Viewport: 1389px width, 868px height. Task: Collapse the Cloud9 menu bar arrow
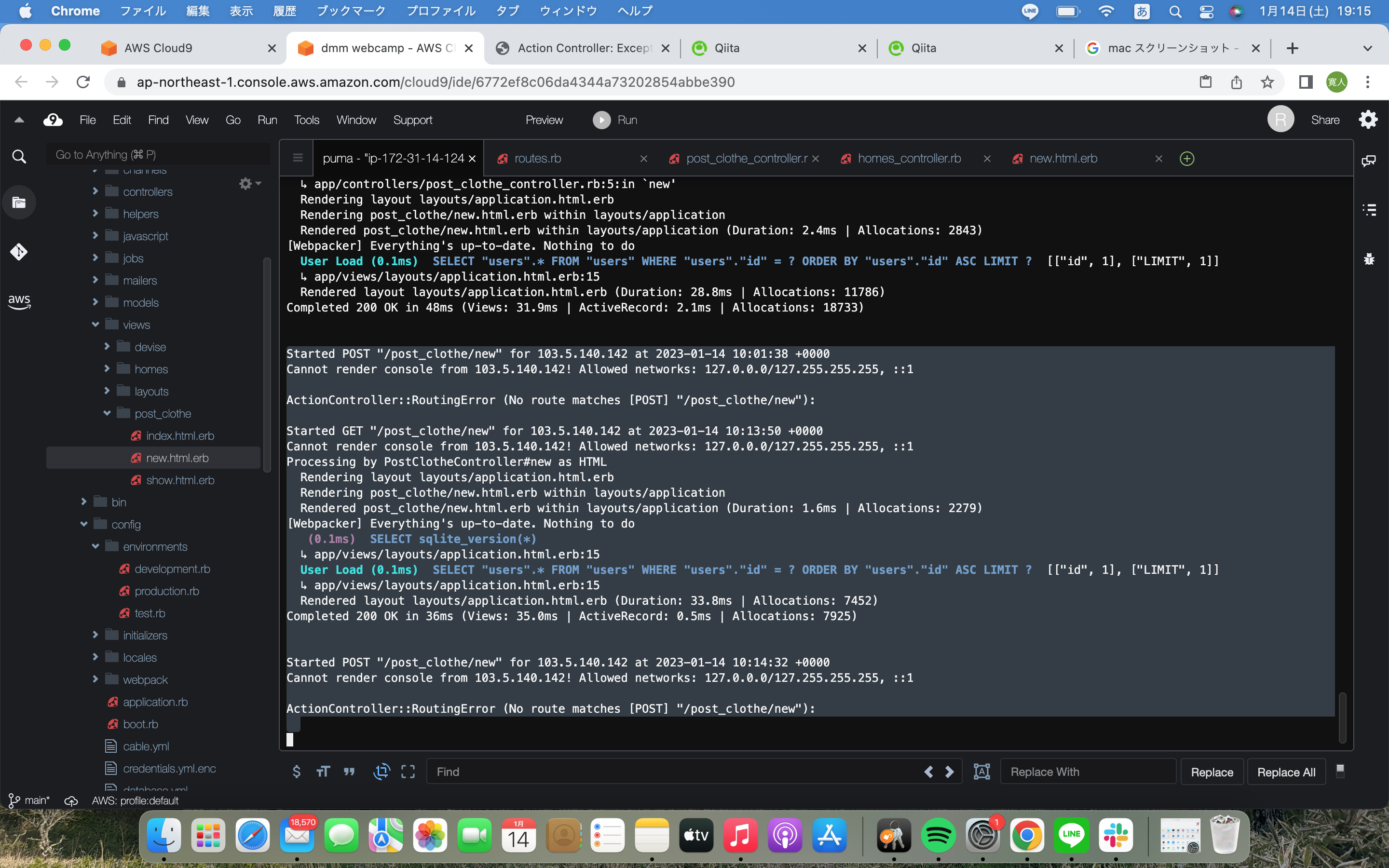pos(19,120)
